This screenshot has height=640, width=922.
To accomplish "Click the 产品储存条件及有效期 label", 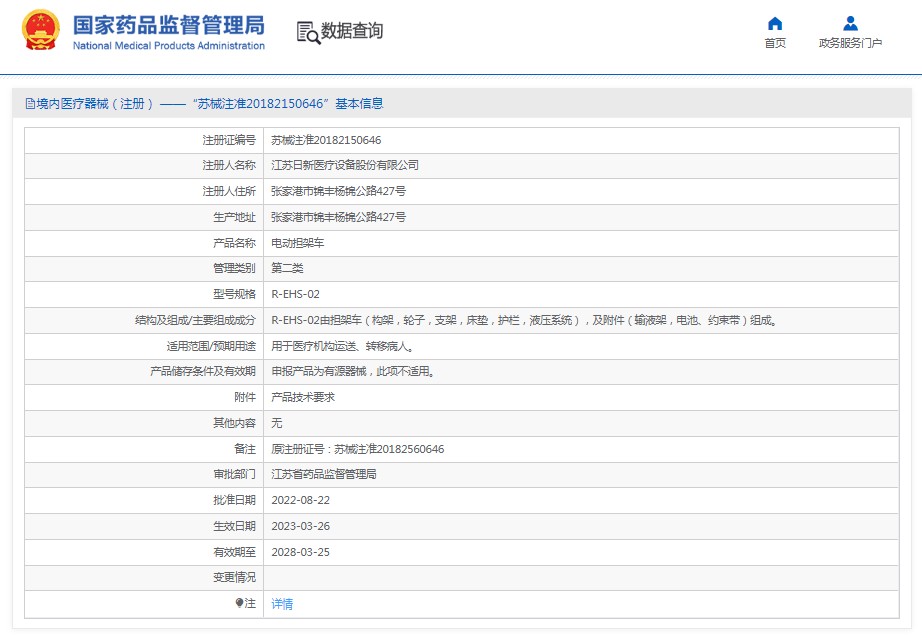I will pos(203,371).
